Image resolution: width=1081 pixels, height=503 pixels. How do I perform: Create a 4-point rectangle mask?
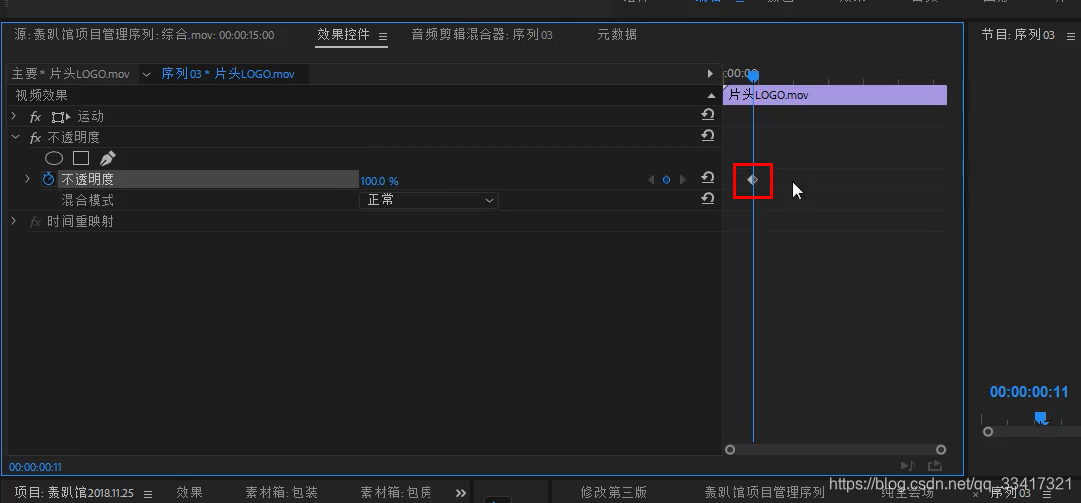coord(81,158)
